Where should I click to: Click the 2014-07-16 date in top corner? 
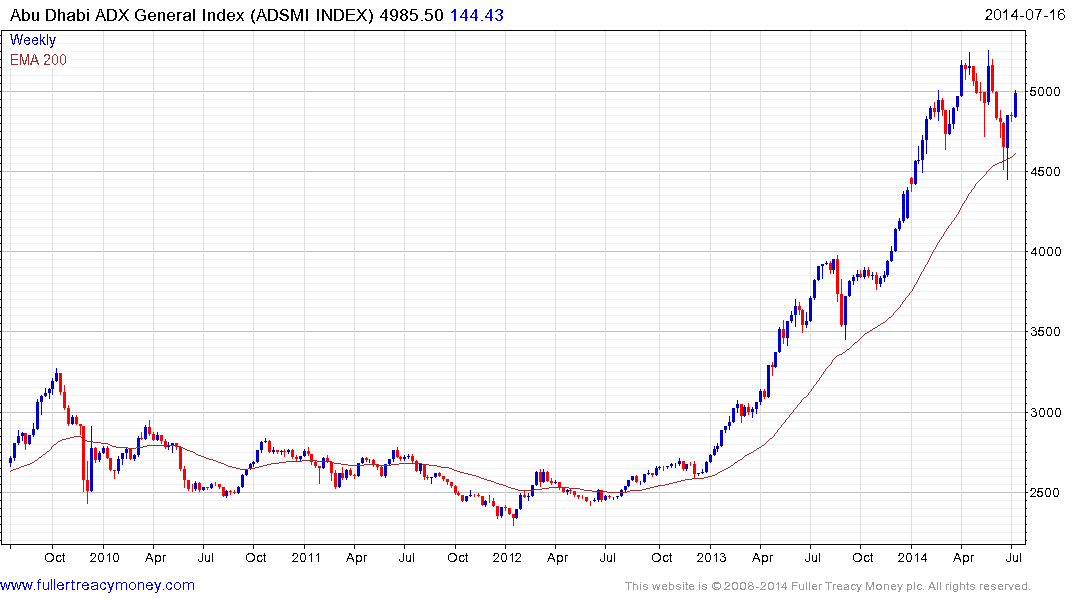click(x=1028, y=15)
